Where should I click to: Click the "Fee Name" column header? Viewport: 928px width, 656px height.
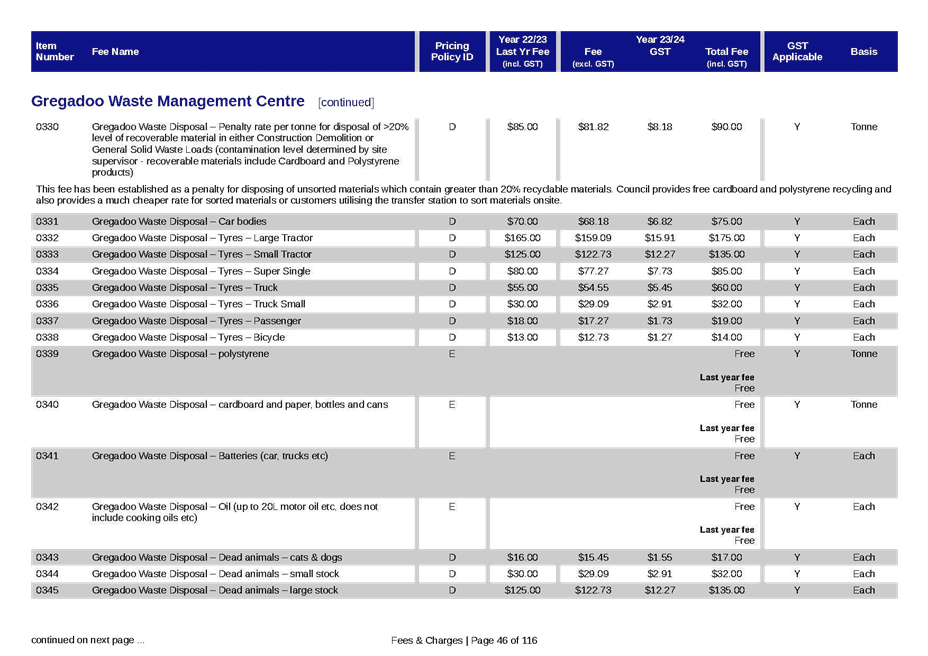click(115, 52)
